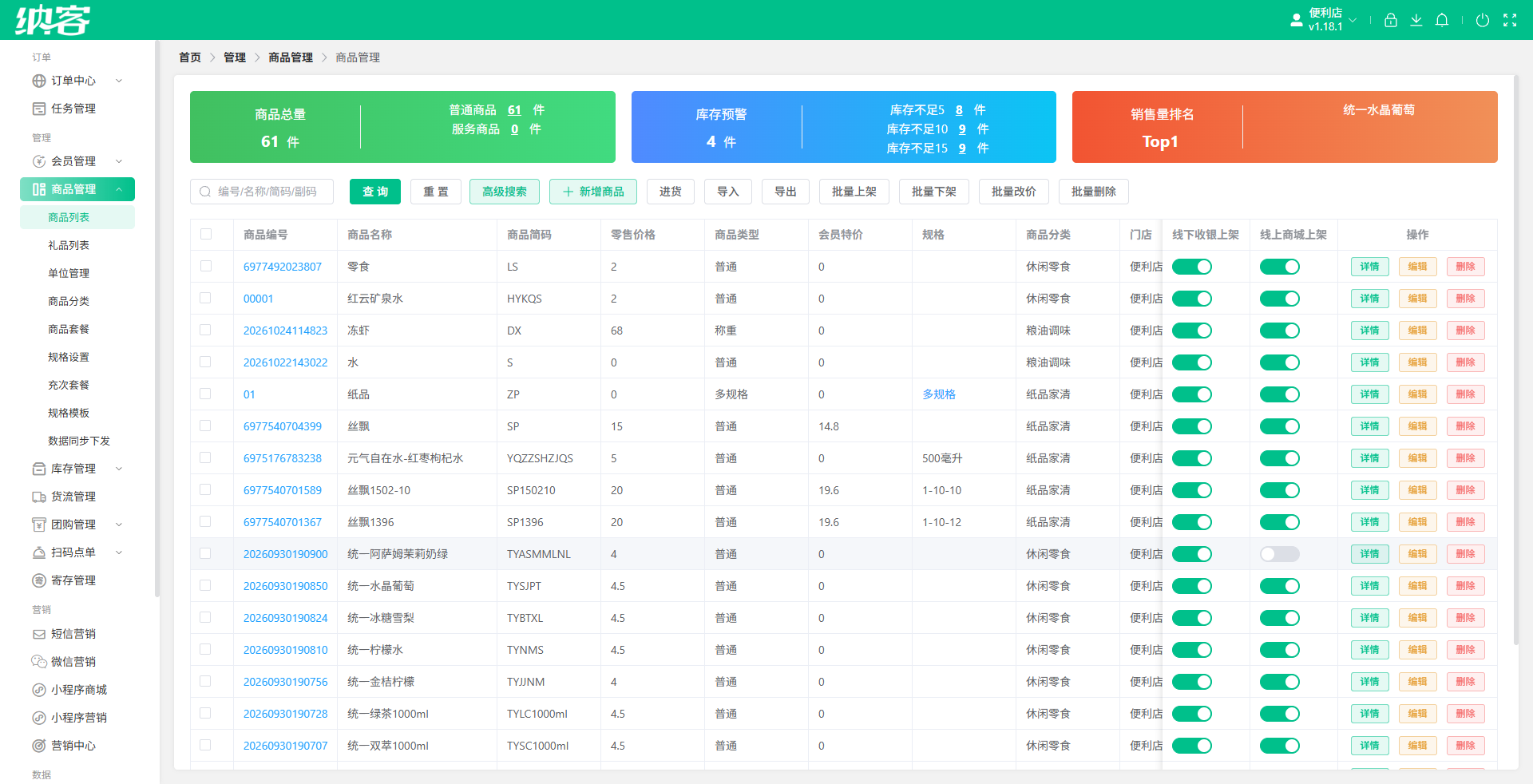Open the 便利店 account dropdown

pyautogui.click(x=1325, y=20)
